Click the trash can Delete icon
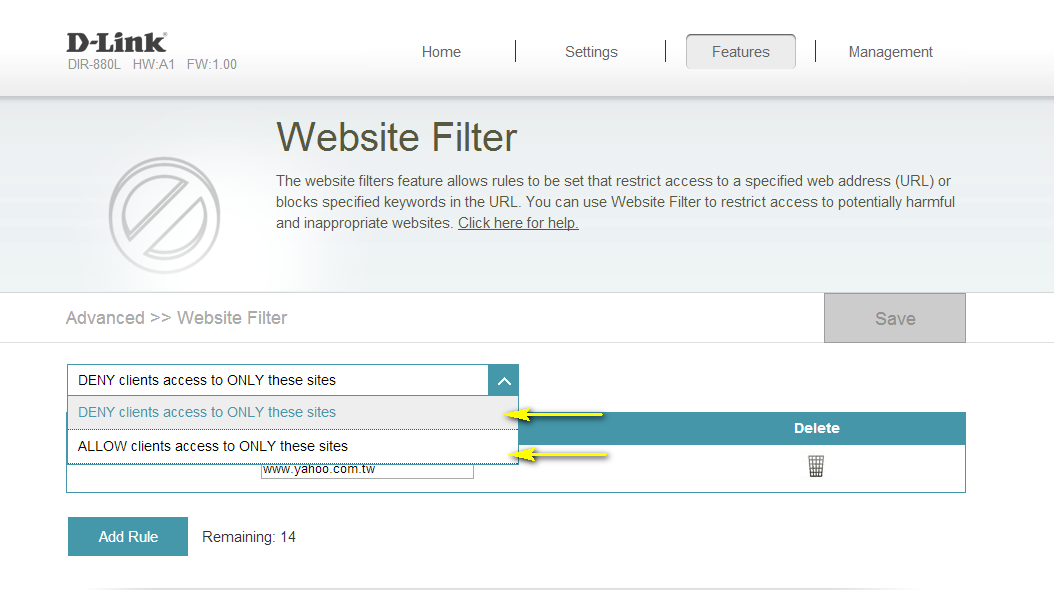The height and width of the screenshot is (604, 1054). [x=816, y=465]
